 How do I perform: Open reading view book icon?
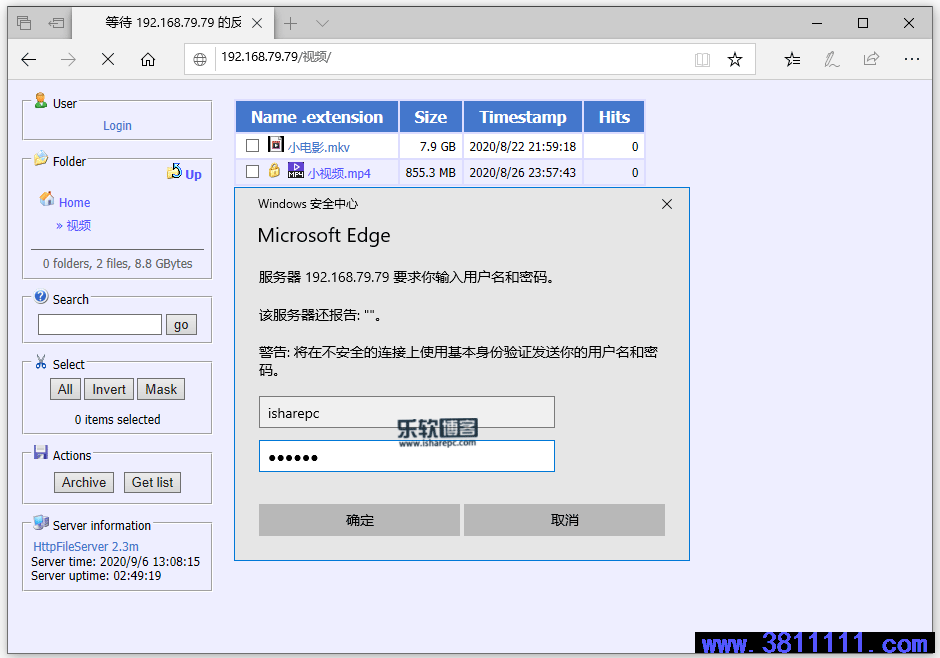pyautogui.click(x=703, y=59)
